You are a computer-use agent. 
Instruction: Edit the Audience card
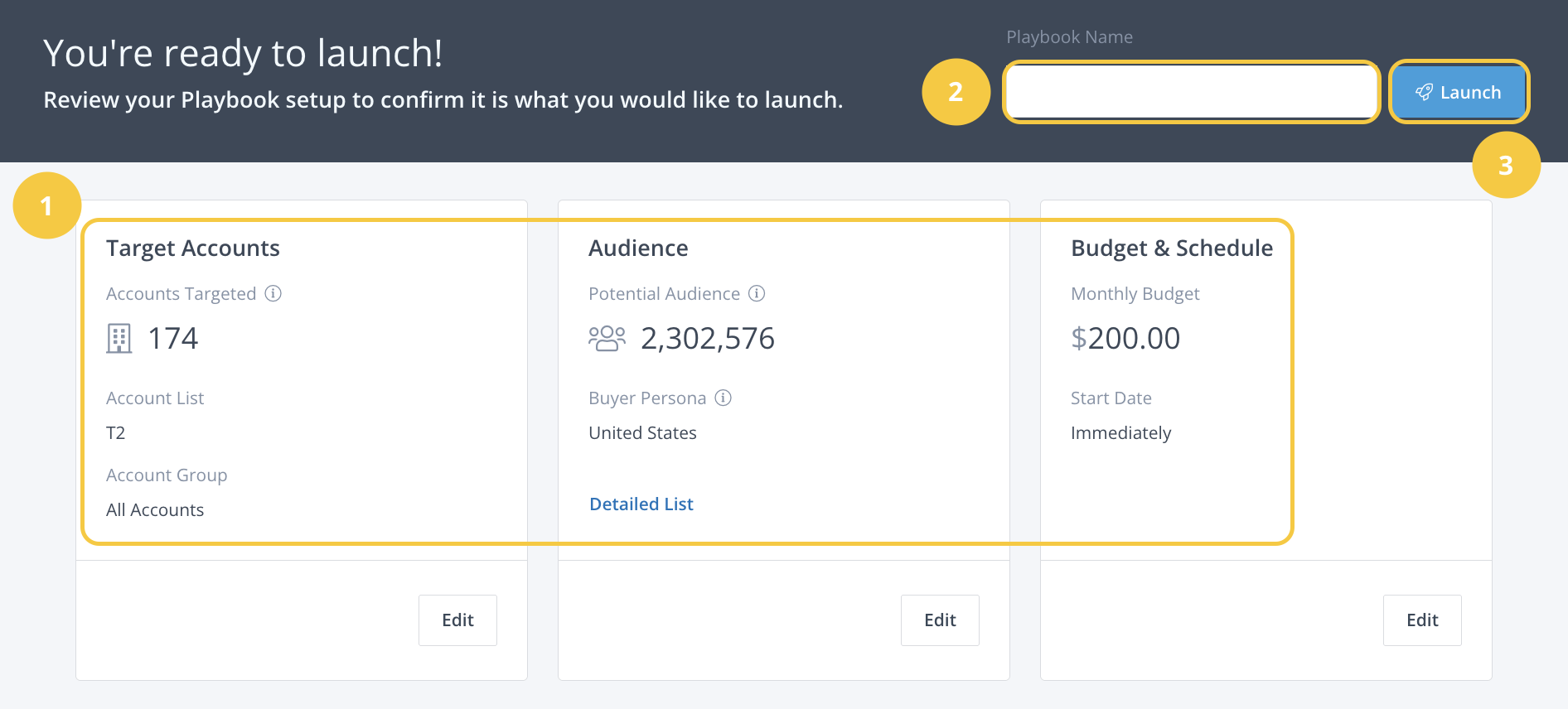coord(940,620)
